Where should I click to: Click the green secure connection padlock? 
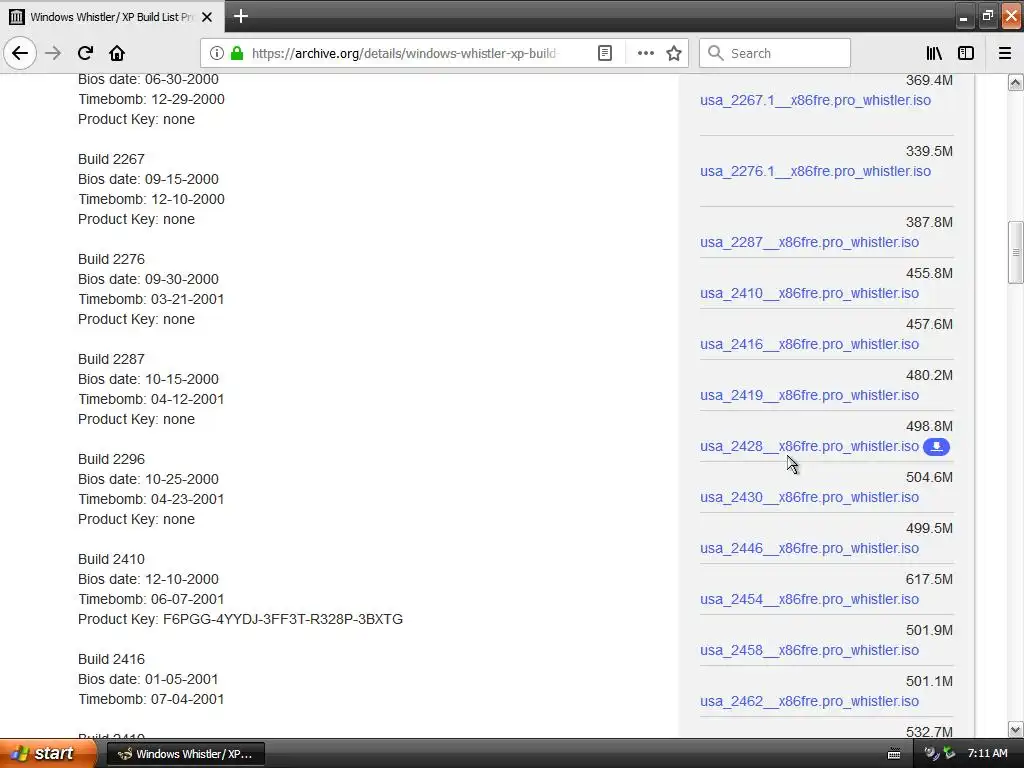pyautogui.click(x=237, y=53)
